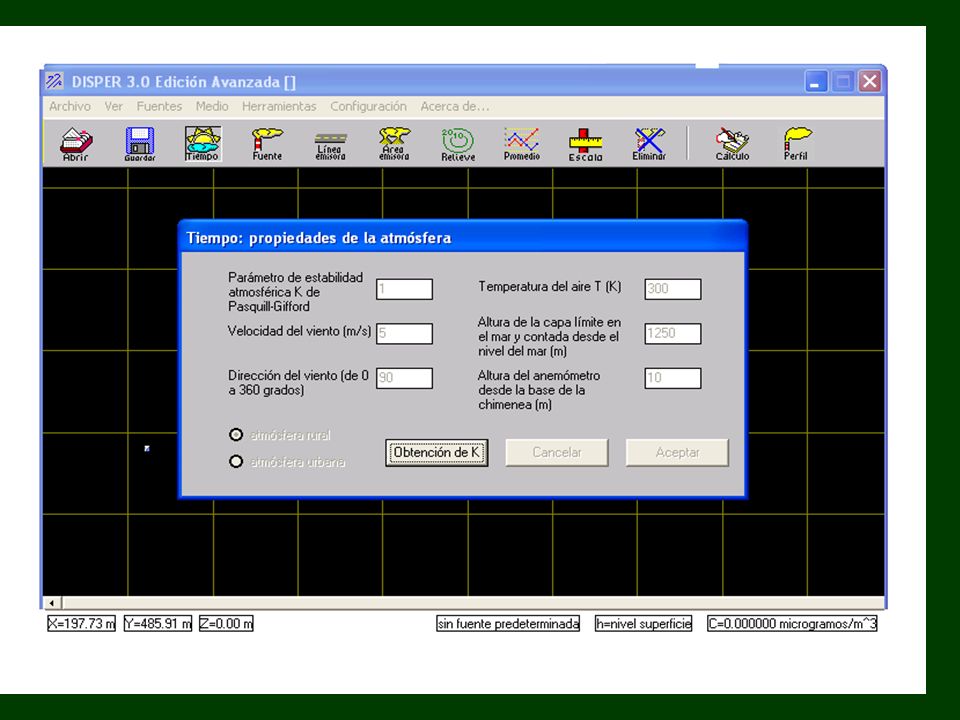Click the Temperatura del aire T field
This screenshot has height=720, width=960.
tap(673, 289)
